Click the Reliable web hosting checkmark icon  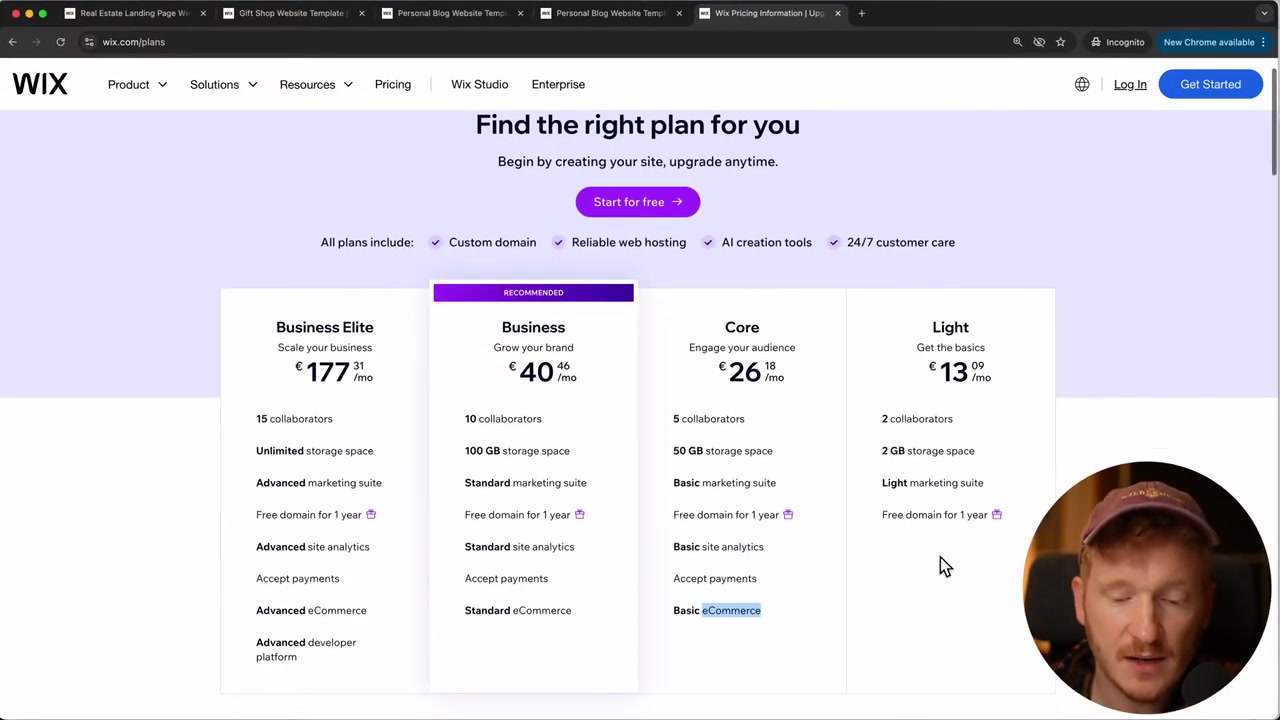coord(558,242)
